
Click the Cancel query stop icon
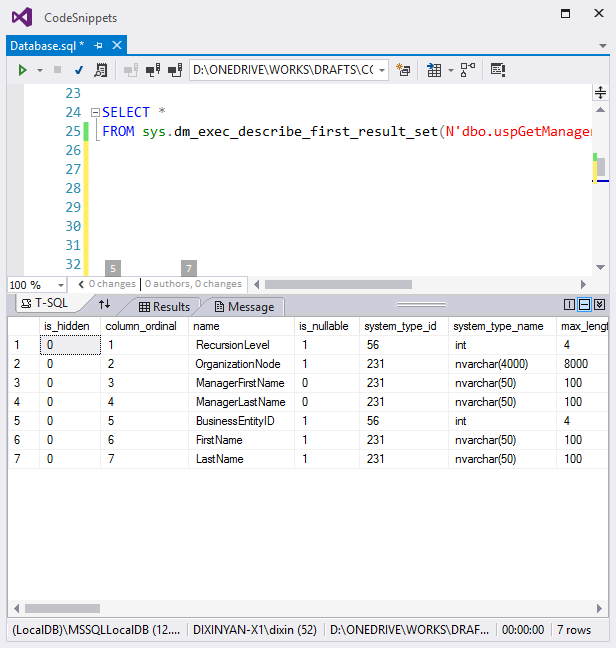pyautogui.click(x=57, y=70)
